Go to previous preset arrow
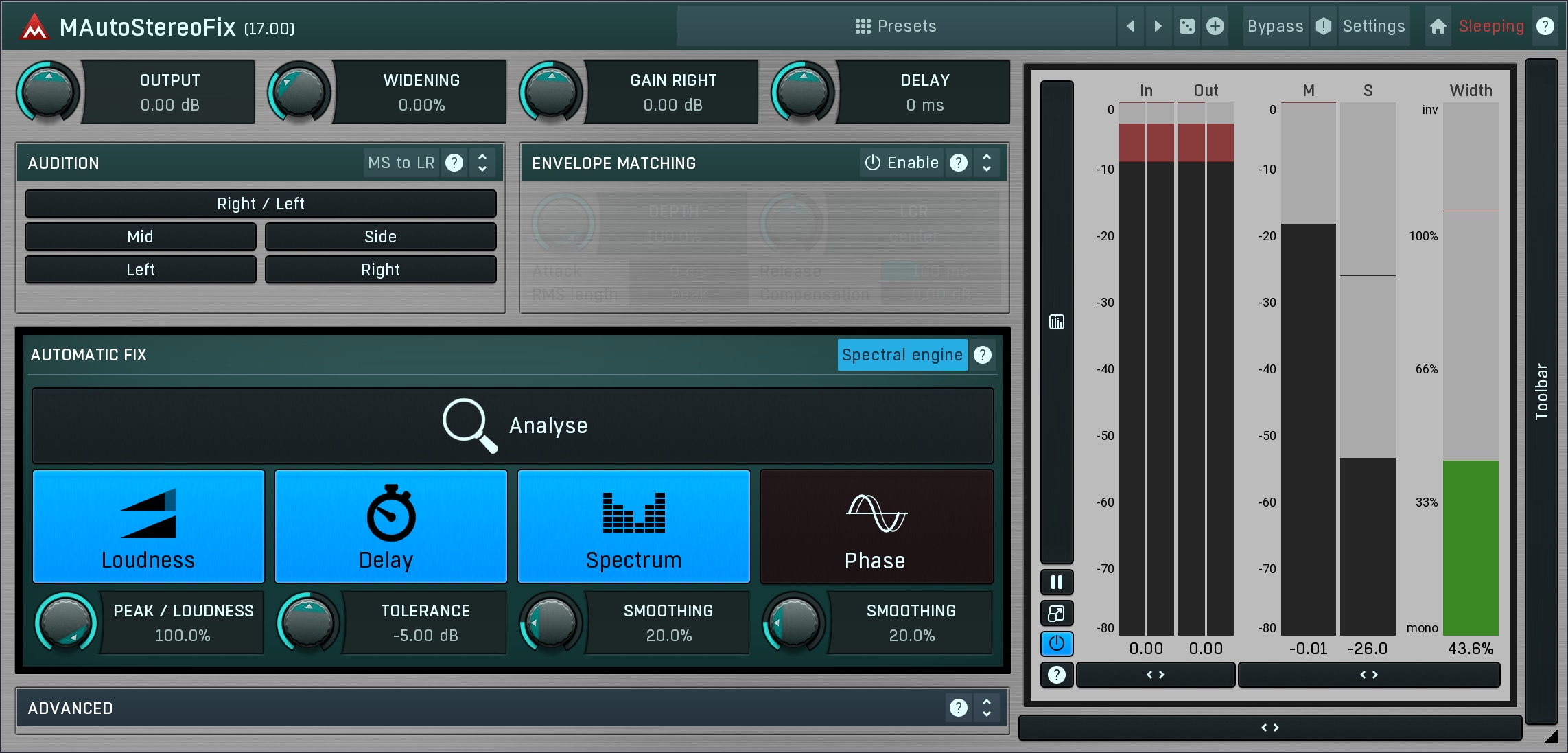1568x753 pixels. click(x=1130, y=26)
